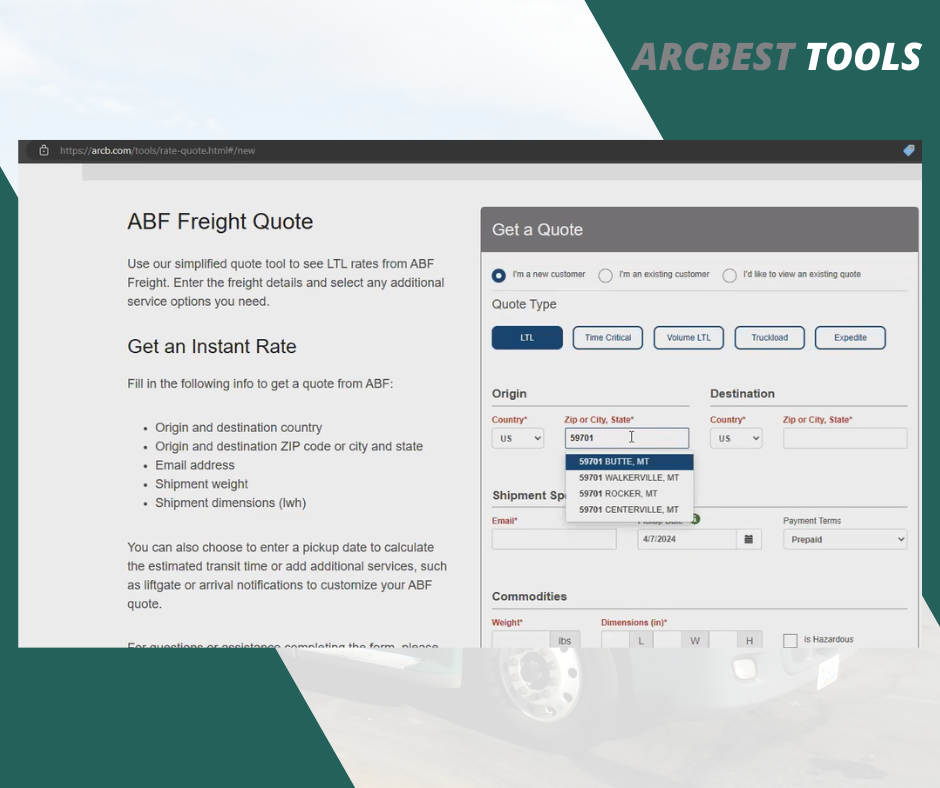The width and height of the screenshot is (940, 788).
Task: Choose 59701 CENTERVILLE, MT suggestion
Action: tap(629, 510)
